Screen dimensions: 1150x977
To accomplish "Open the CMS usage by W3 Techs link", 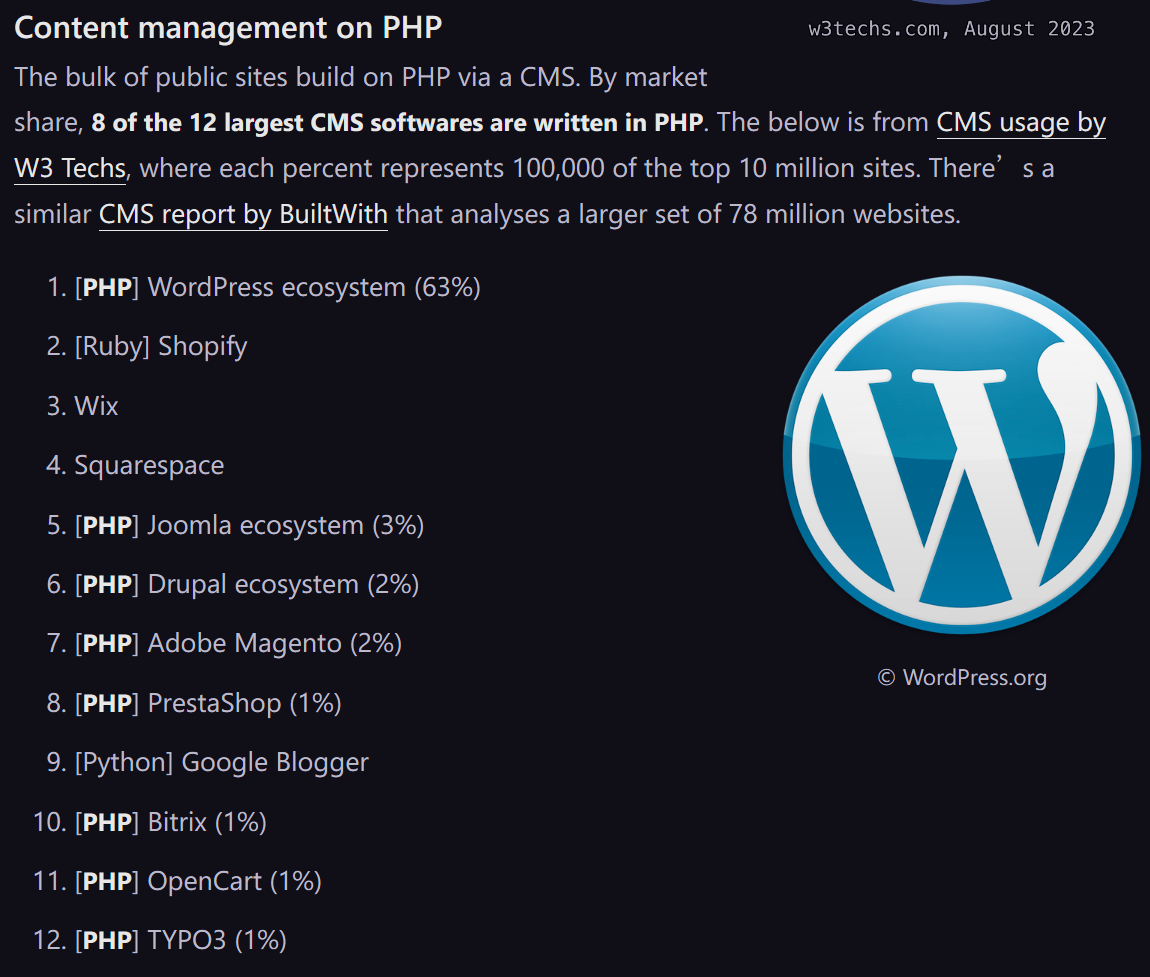I will [x=1020, y=123].
